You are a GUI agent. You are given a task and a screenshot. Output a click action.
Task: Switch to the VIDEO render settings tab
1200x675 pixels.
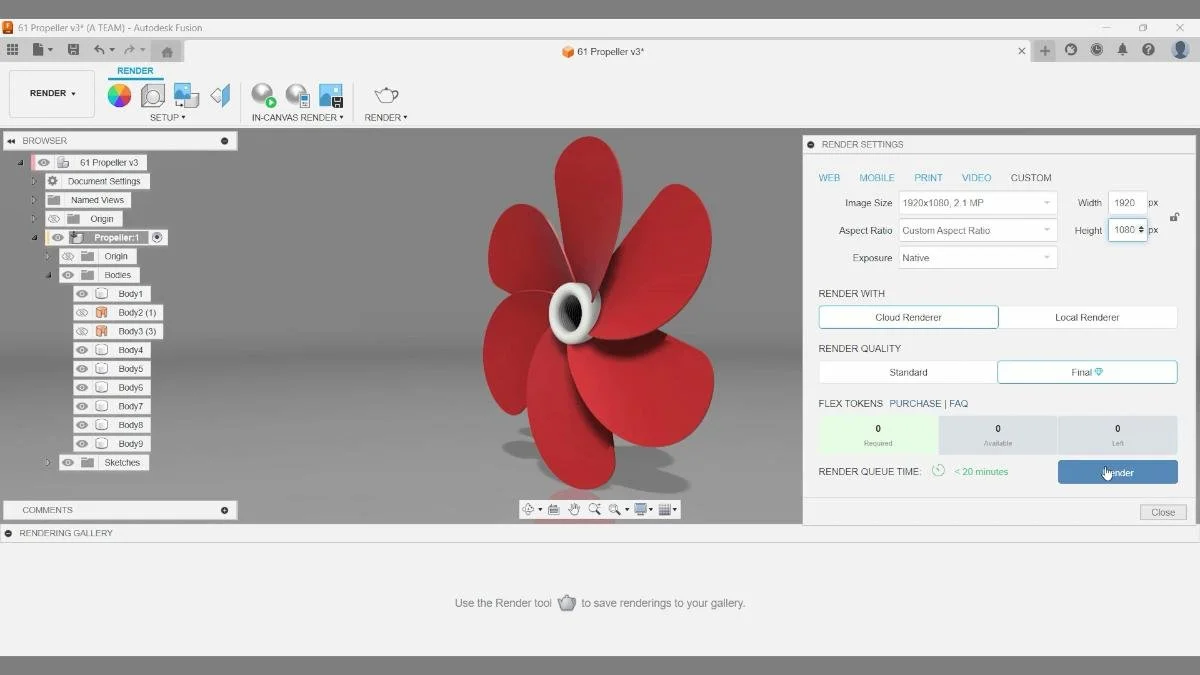point(976,177)
